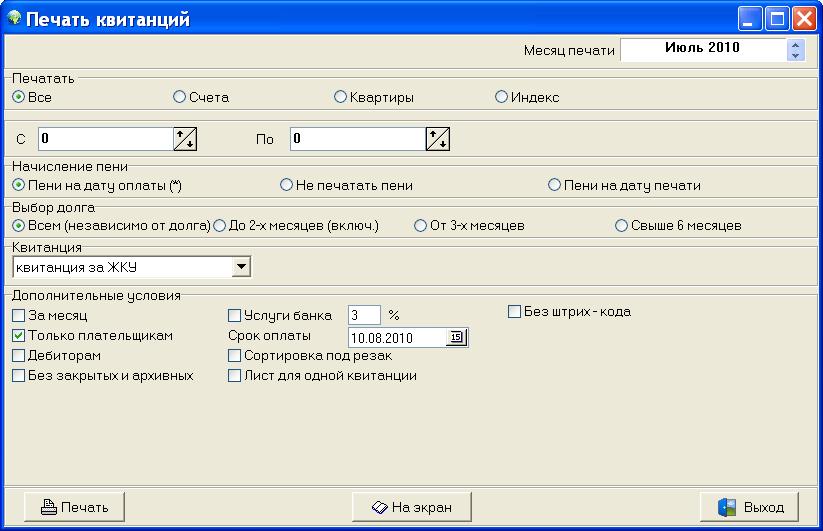Click the spinner icon beside the С field
823x531 pixels.
(186, 139)
